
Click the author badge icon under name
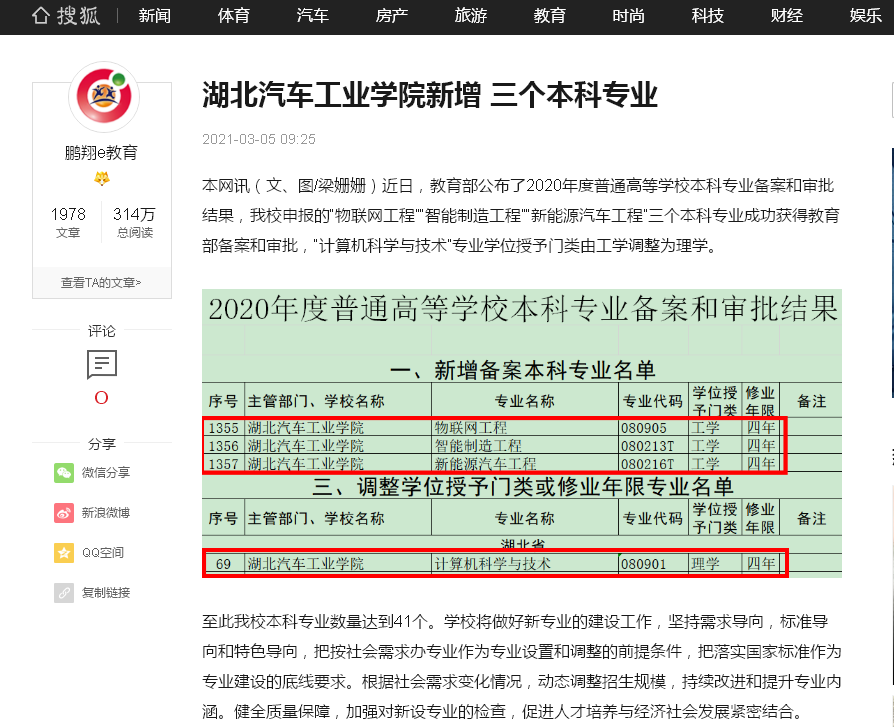tap(102, 178)
